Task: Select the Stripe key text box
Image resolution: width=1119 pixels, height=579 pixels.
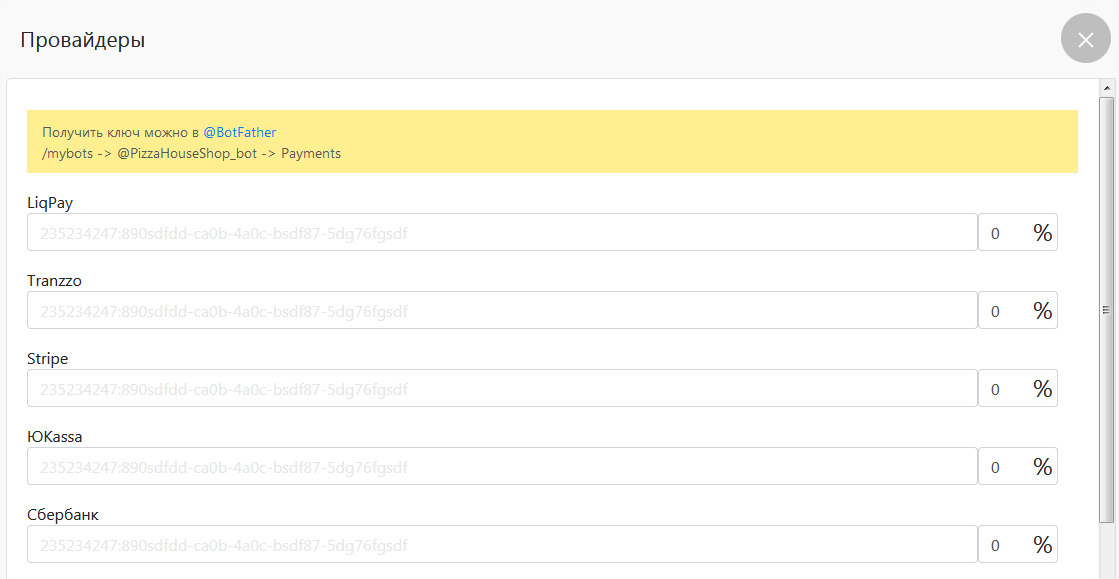Action: tap(501, 388)
